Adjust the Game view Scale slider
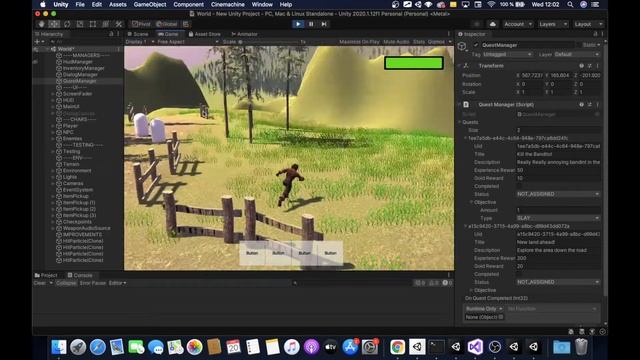The image size is (640, 360). coord(269,42)
